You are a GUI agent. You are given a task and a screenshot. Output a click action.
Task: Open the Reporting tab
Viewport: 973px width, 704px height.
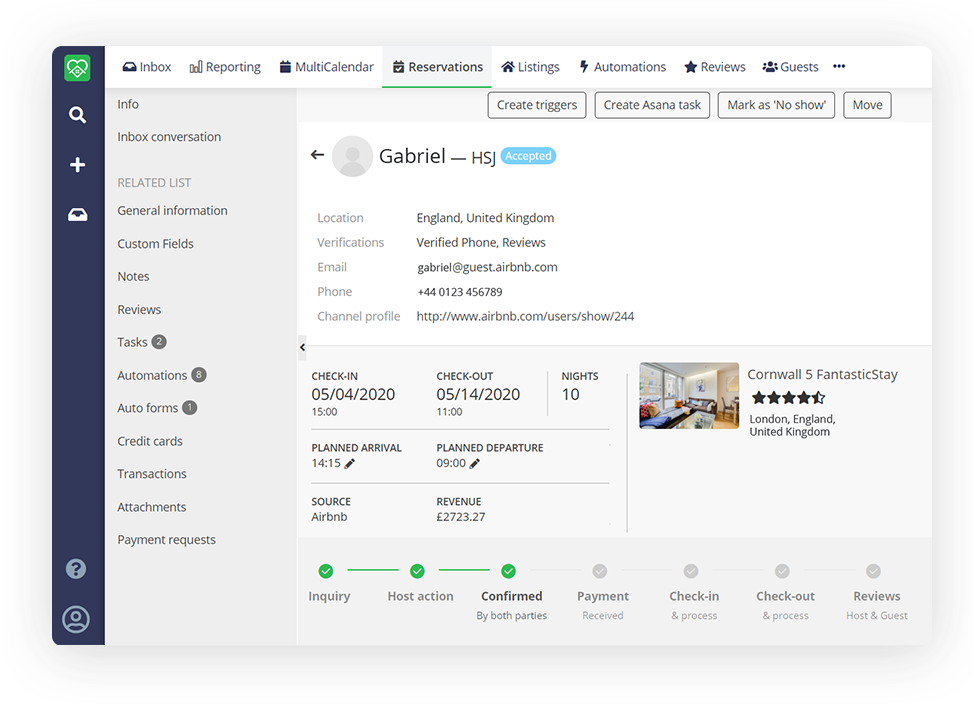[x=225, y=67]
